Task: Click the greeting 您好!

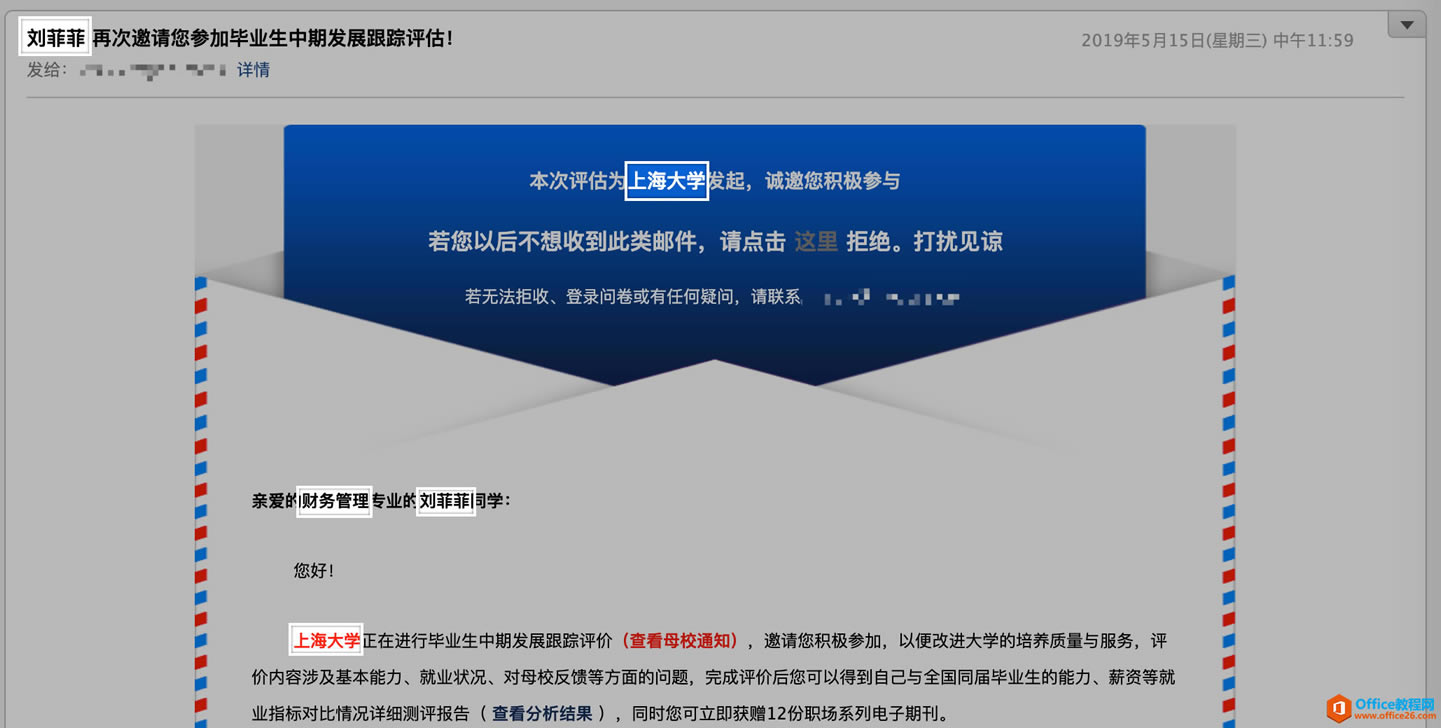Action: coord(314,571)
